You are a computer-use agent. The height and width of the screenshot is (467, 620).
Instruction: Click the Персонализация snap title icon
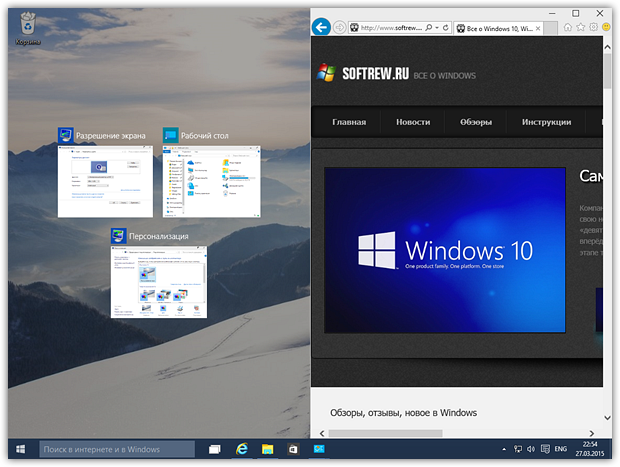[x=119, y=236]
